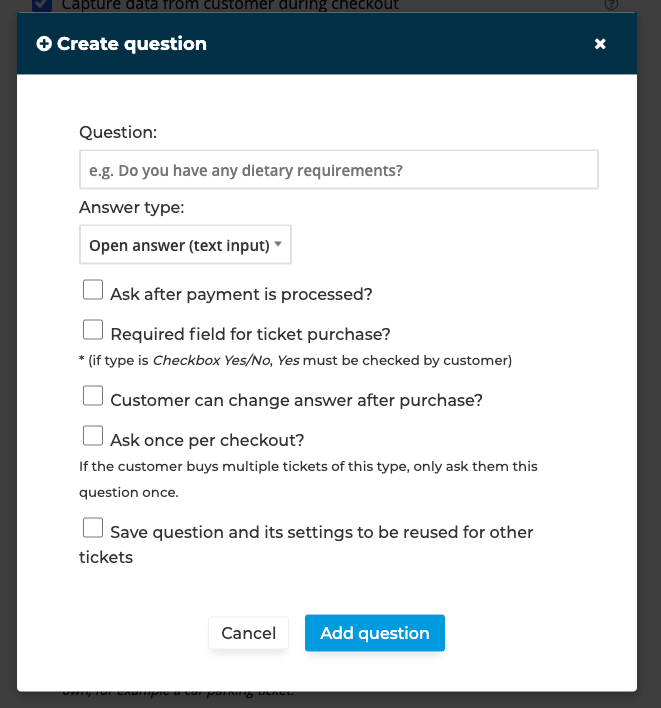Screen dimensions: 661x708
Task: Toggle Capture data from customer during checkout checkbox
Action: 42,5
